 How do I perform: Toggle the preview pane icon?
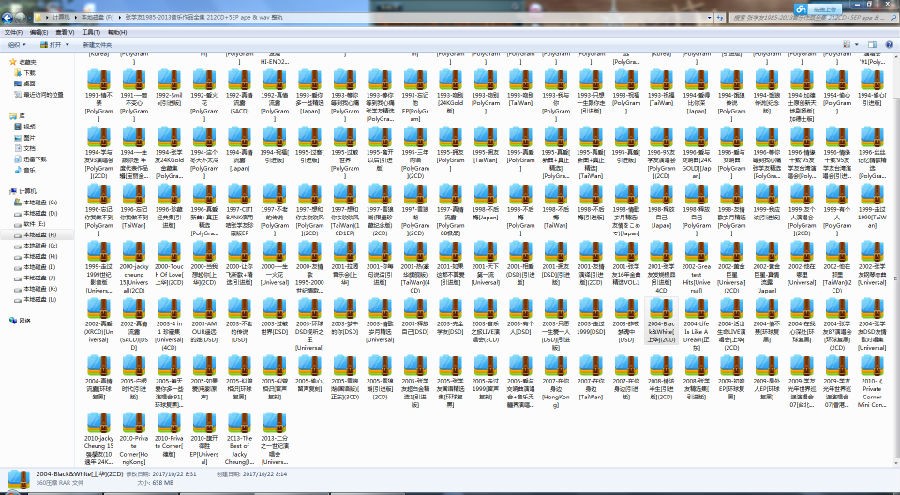coord(872,44)
